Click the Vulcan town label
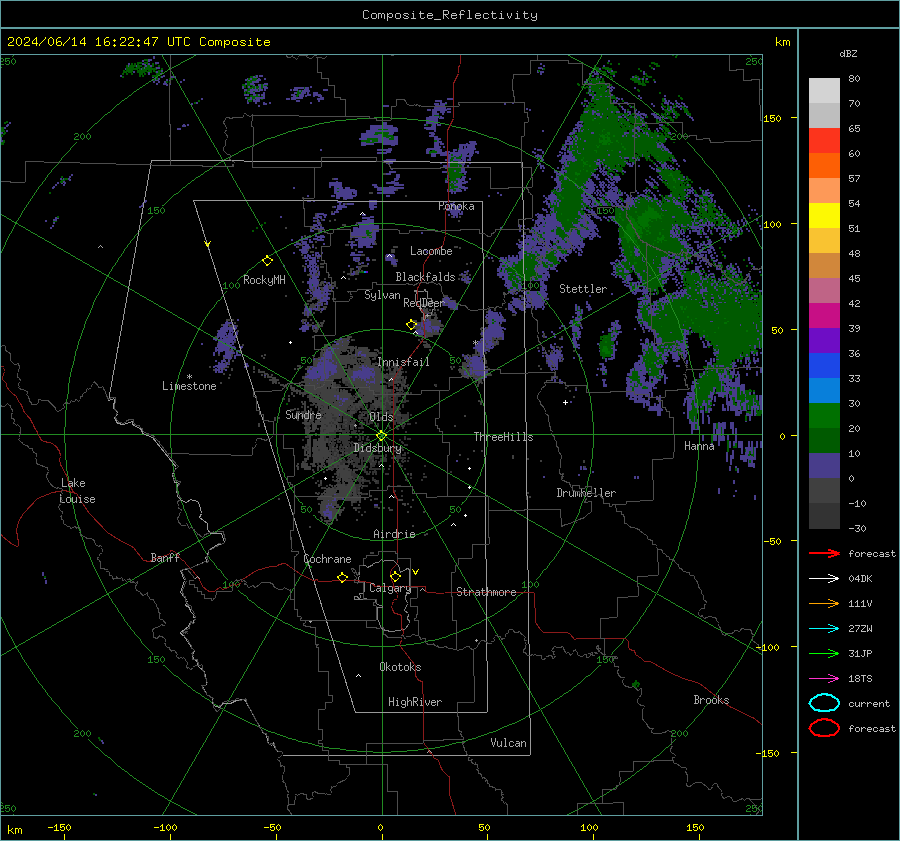This screenshot has width=900, height=841. [508, 743]
